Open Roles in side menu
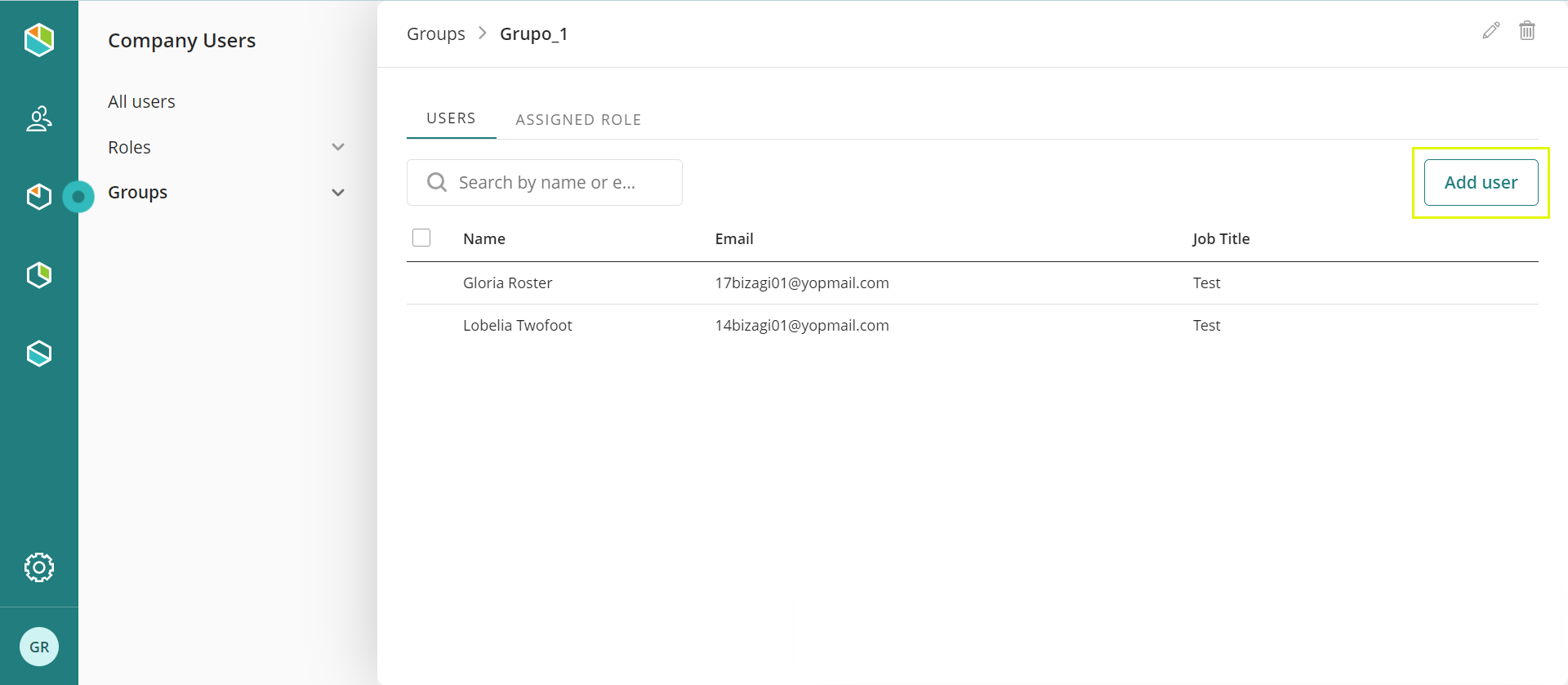Image resolution: width=1568 pixels, height=685 pixels. [x=129, y=147]
